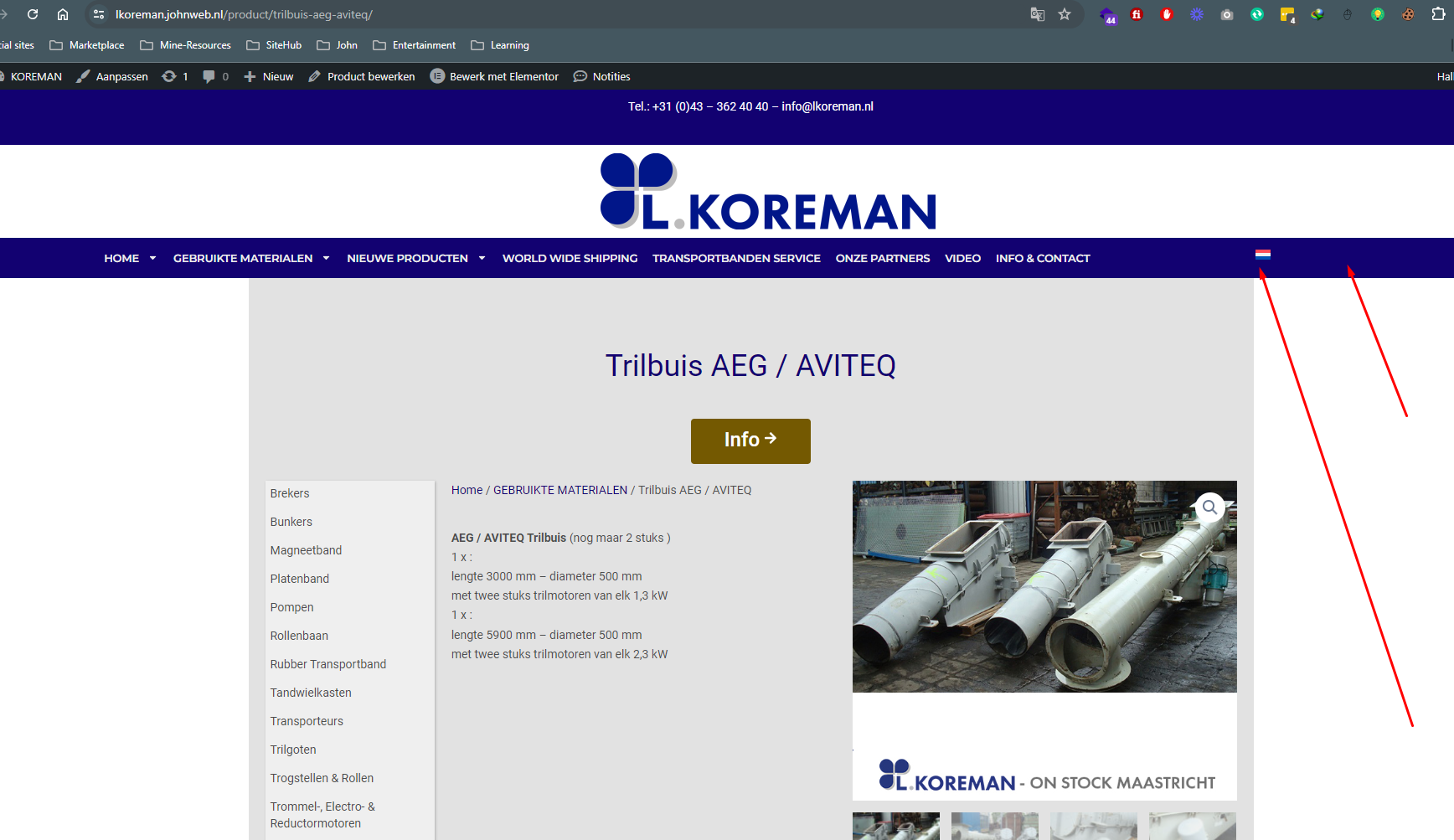Open the Extensions puzzle-piece menu
Screen dimensions: 1454x840
click(x=1439, y=14)
